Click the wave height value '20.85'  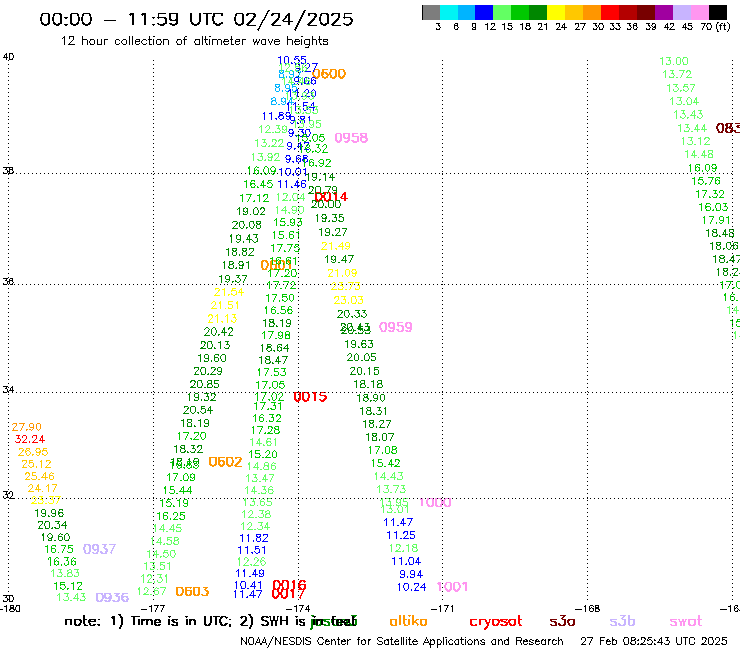point(204,384)
